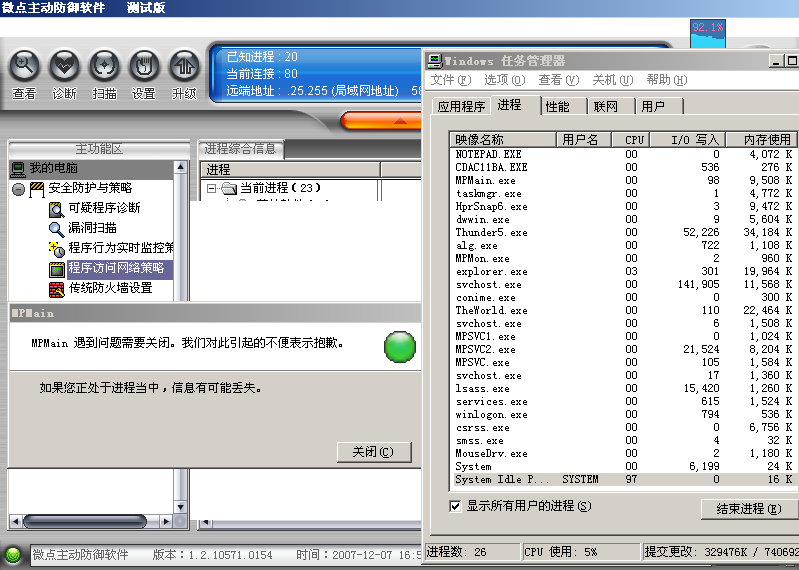Click the 查看 magnifier toolbar icon

[x=24, y=65]
